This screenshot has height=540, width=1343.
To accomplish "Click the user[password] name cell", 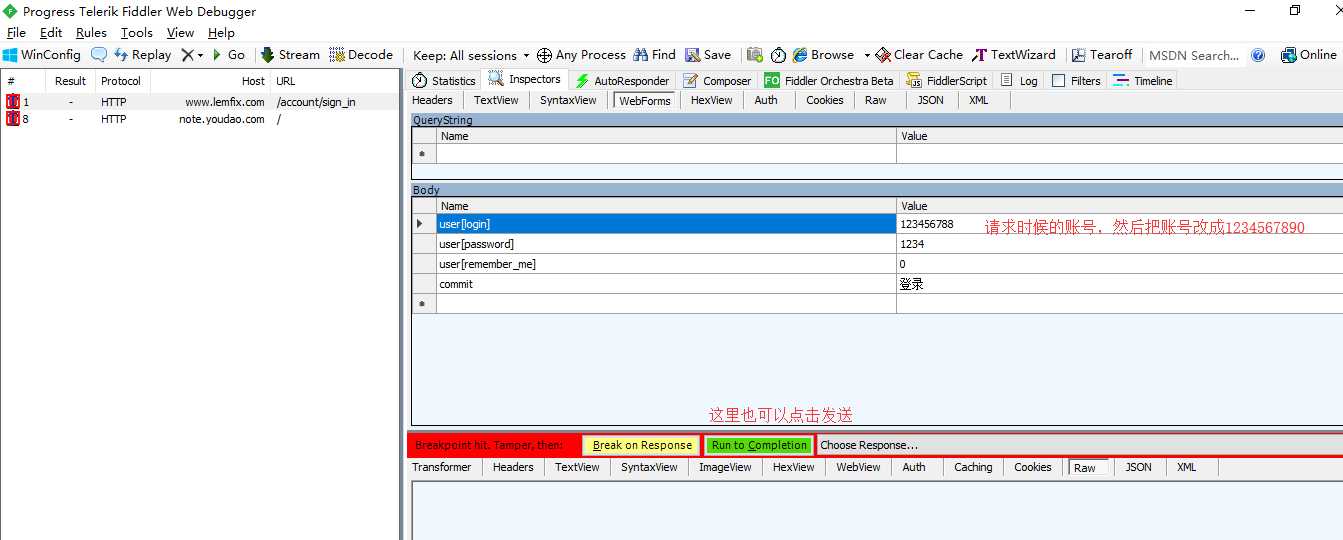I will [x=666, y=244].
